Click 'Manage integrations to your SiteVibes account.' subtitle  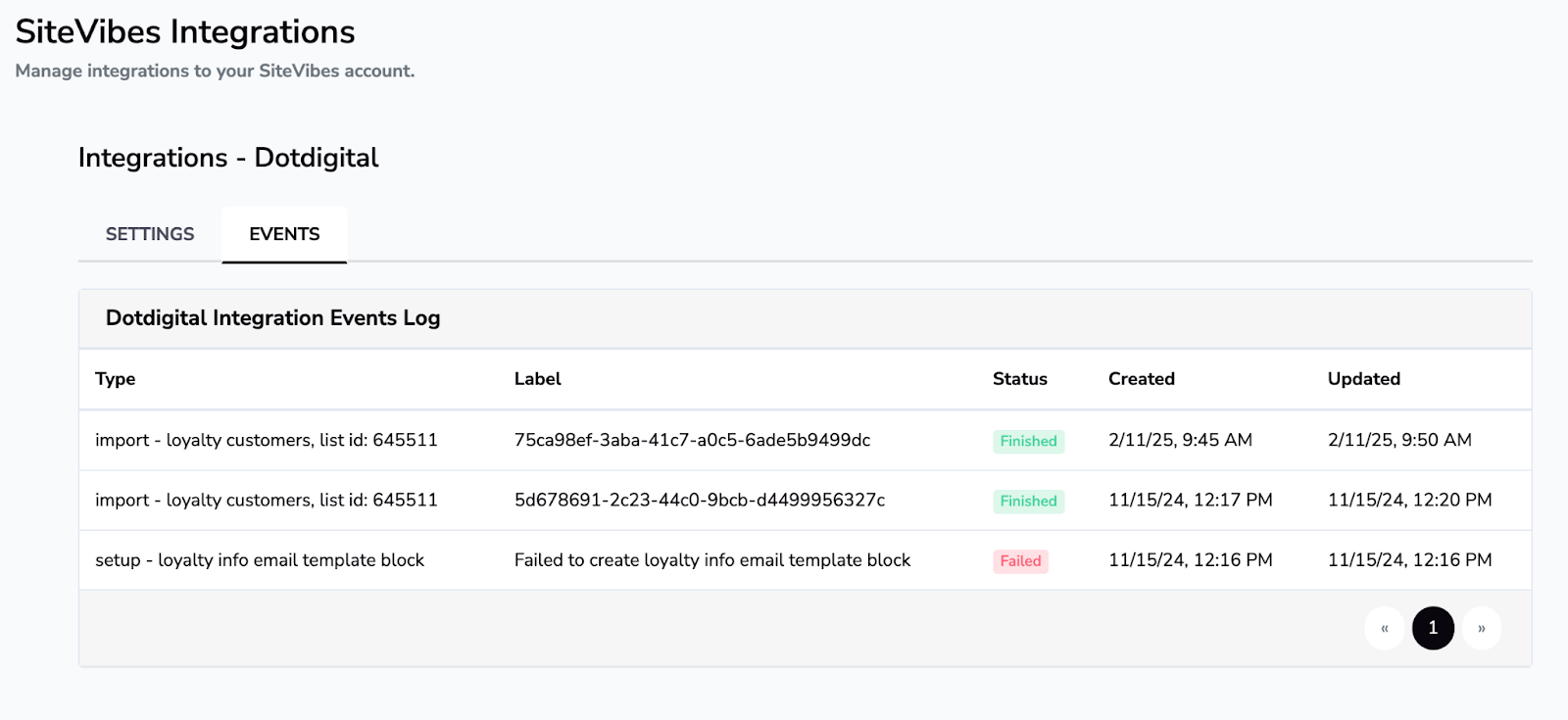point(215,71)
